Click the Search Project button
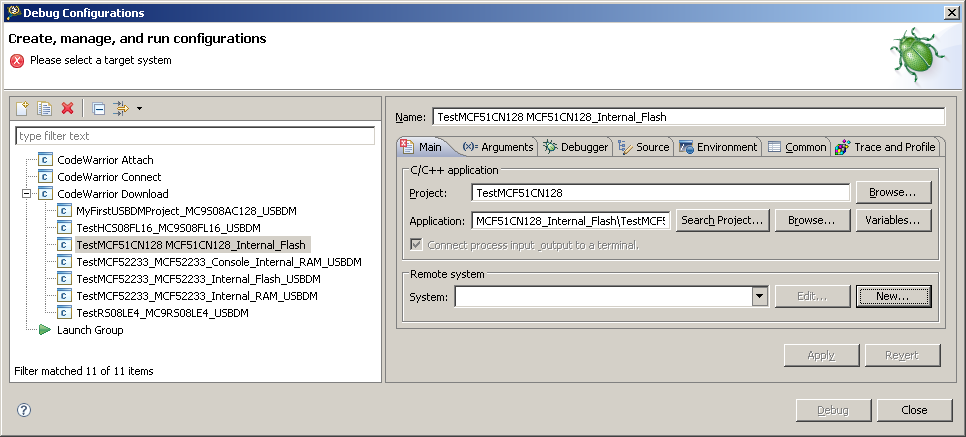The height and width of the screenshot is (437, 966). pos(723,220)
